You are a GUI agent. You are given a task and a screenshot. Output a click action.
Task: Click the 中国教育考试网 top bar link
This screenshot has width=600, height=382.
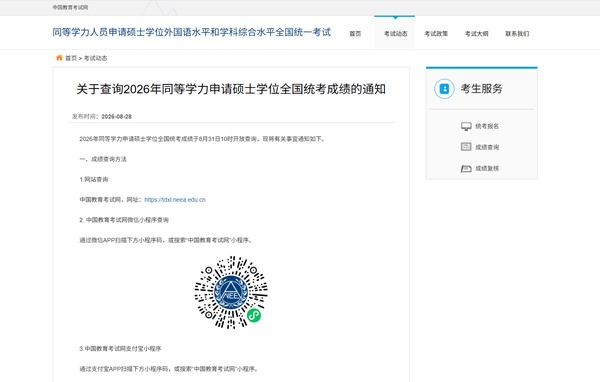pyautogui.click(x=70, y=7)
